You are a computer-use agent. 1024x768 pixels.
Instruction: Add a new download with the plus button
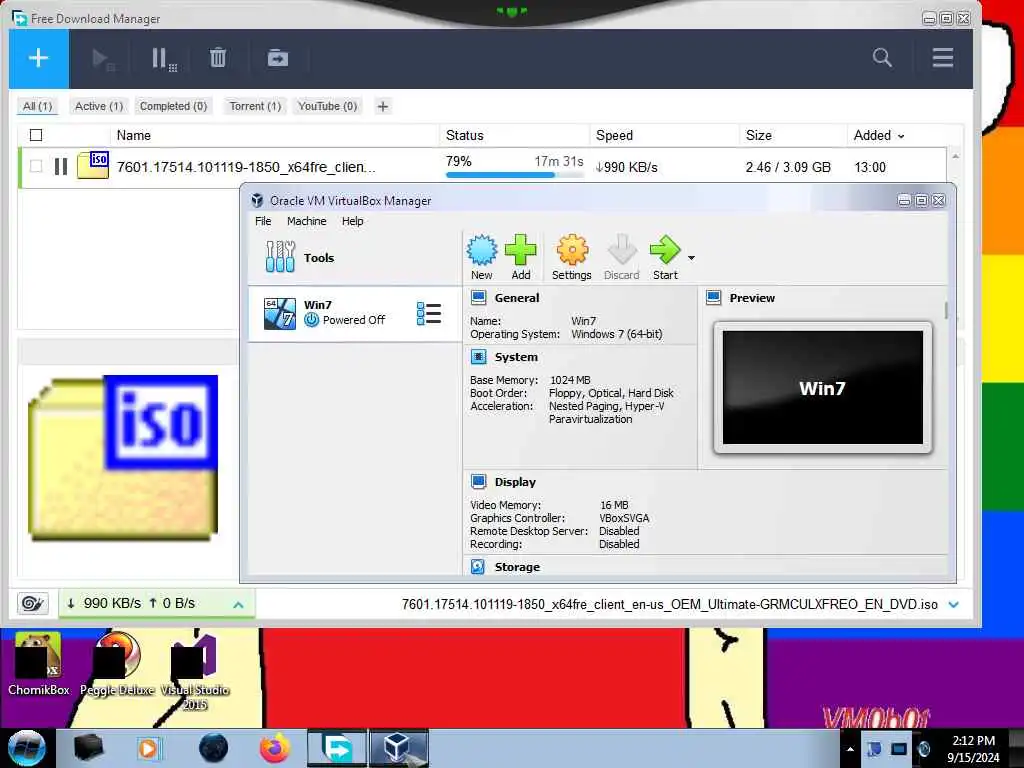pyautogui.click(x=39, y=58)
